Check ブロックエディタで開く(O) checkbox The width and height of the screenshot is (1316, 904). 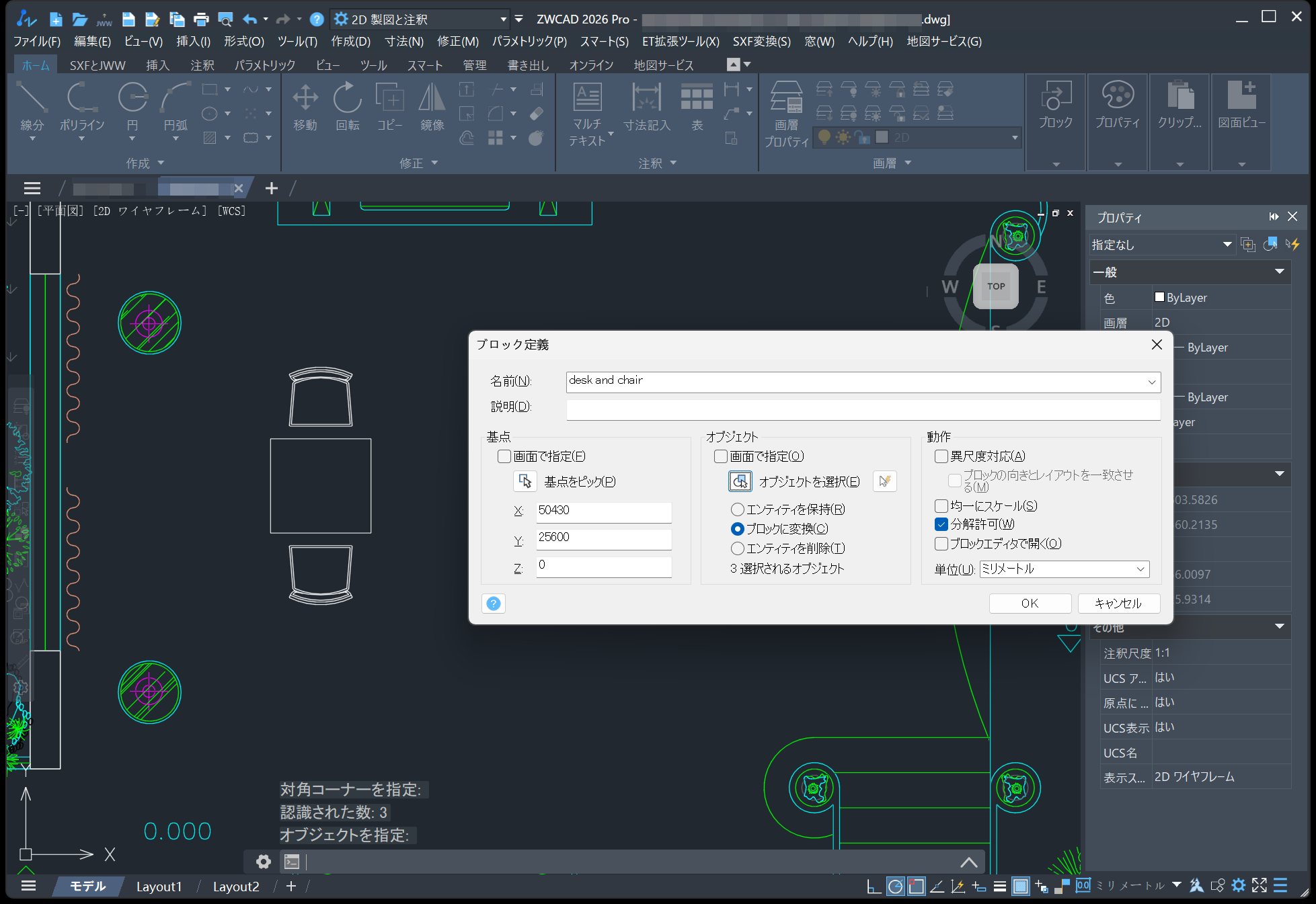941,543
